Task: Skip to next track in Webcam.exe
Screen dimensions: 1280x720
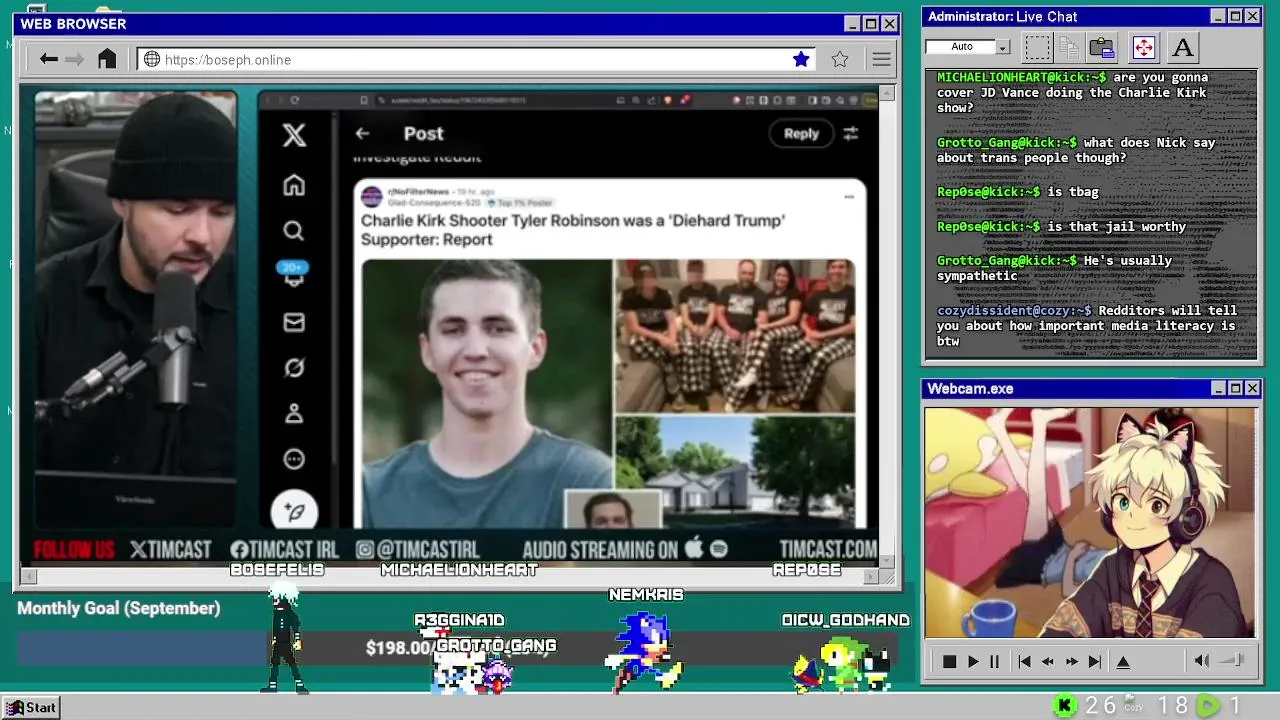Action: 1095,661
